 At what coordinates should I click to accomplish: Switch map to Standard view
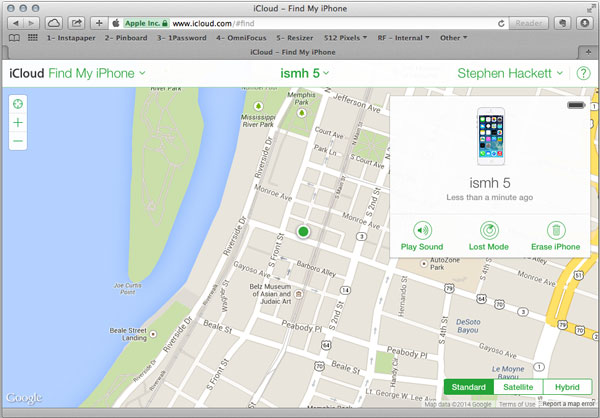click(469, 387)
